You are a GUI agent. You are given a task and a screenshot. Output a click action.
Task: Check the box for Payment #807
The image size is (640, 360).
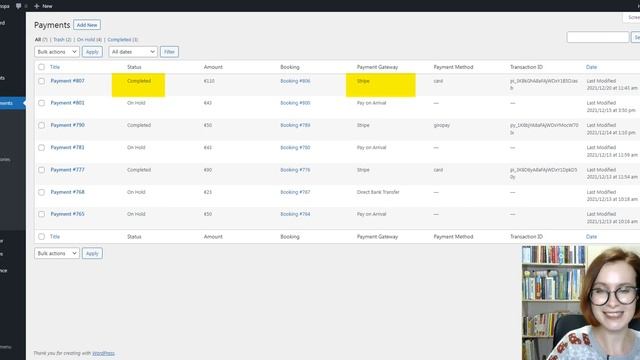(x=41, y=81)
